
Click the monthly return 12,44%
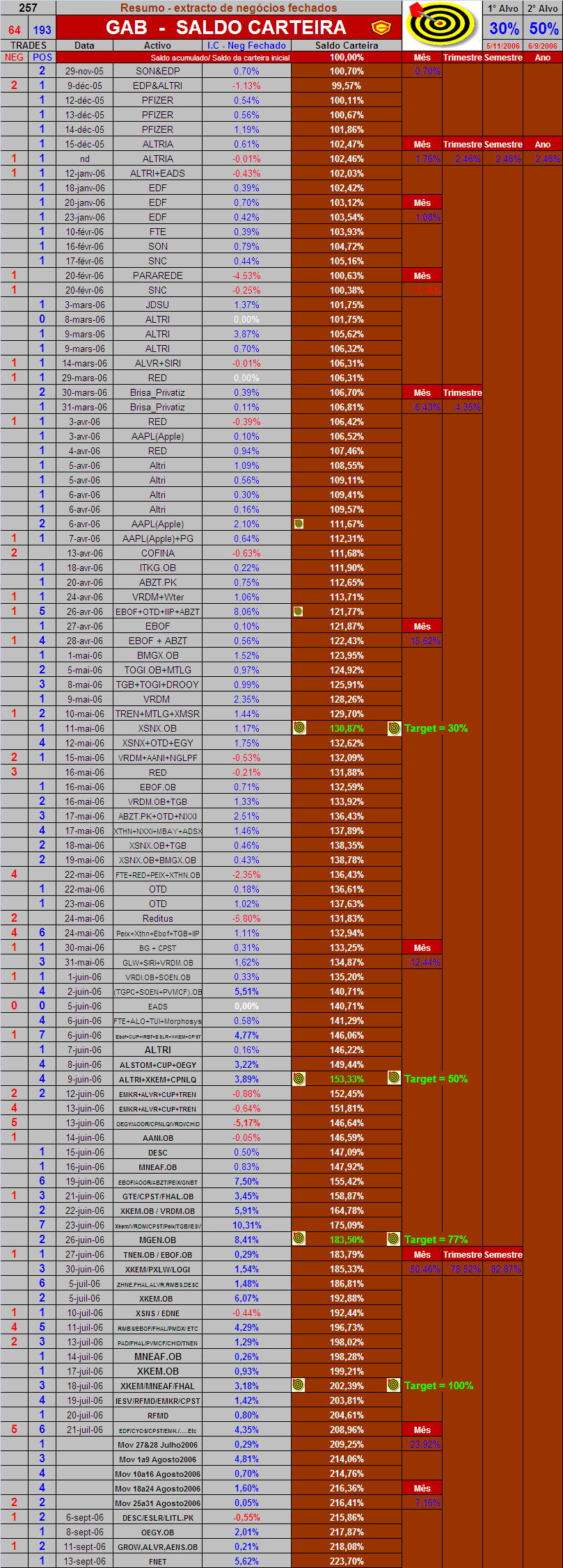tap(422, 962)
